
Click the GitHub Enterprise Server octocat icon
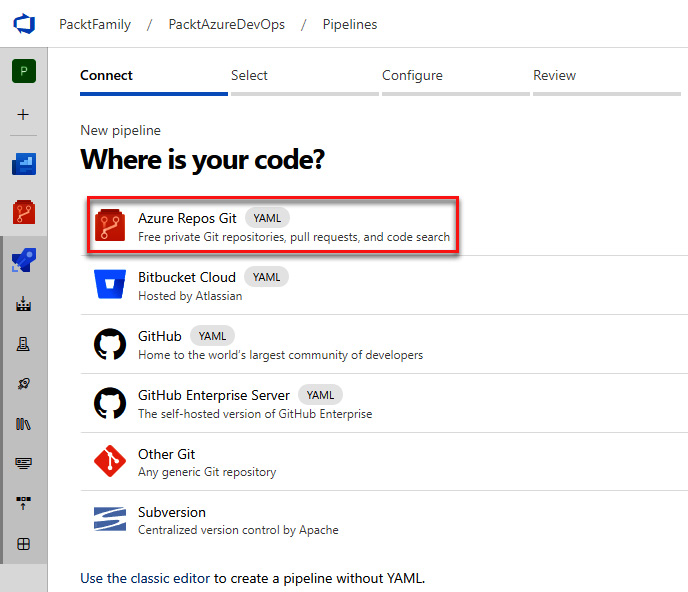(x=110, y=403)
